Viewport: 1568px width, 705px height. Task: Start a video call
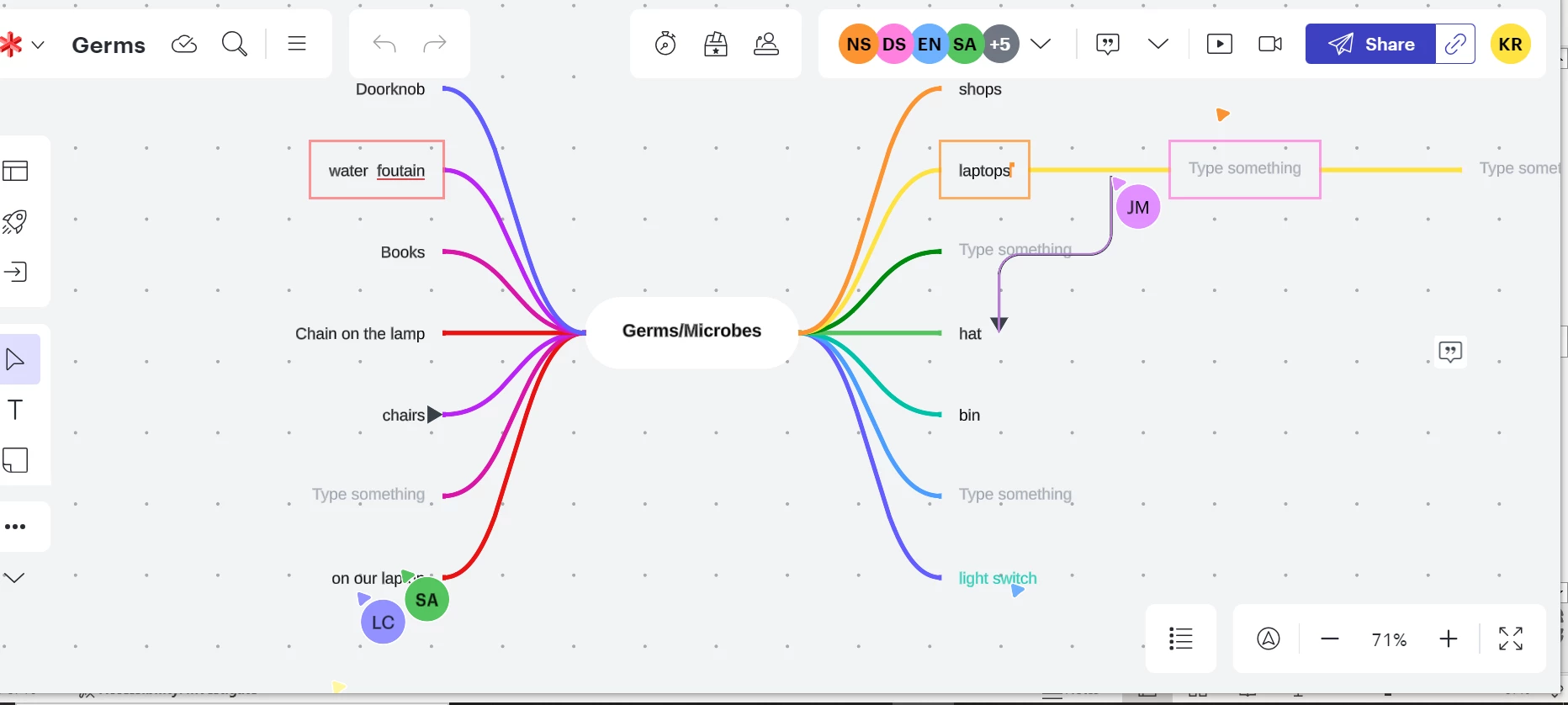[x=1270, y=44]
